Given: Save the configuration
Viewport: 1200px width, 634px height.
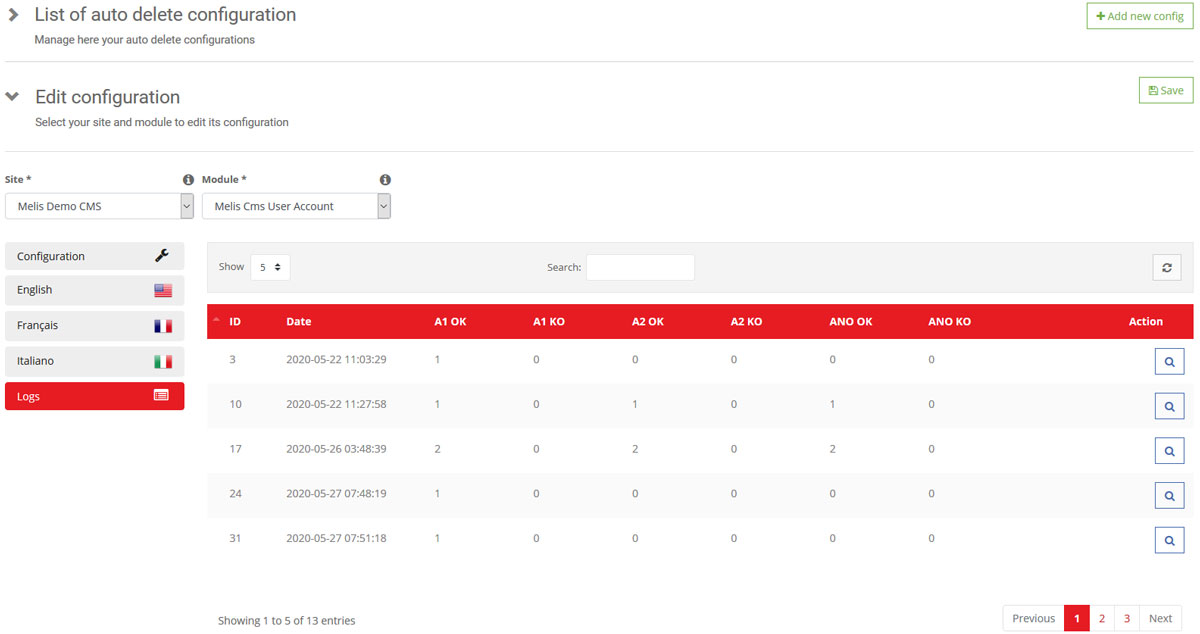Looking at the screenshot, I should pos(1166,90).
